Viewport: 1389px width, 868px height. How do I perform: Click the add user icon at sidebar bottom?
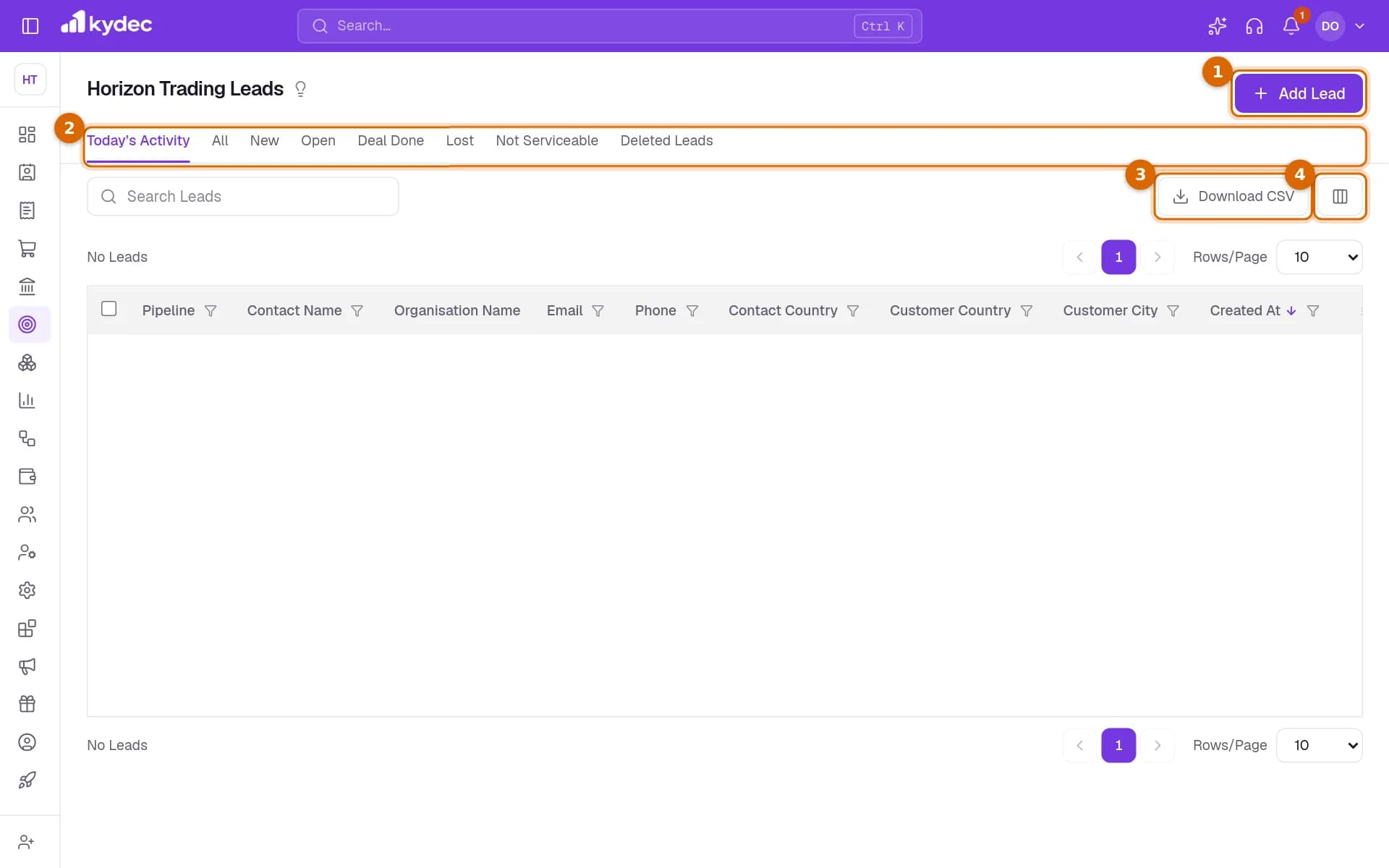[x=27, y=842]
